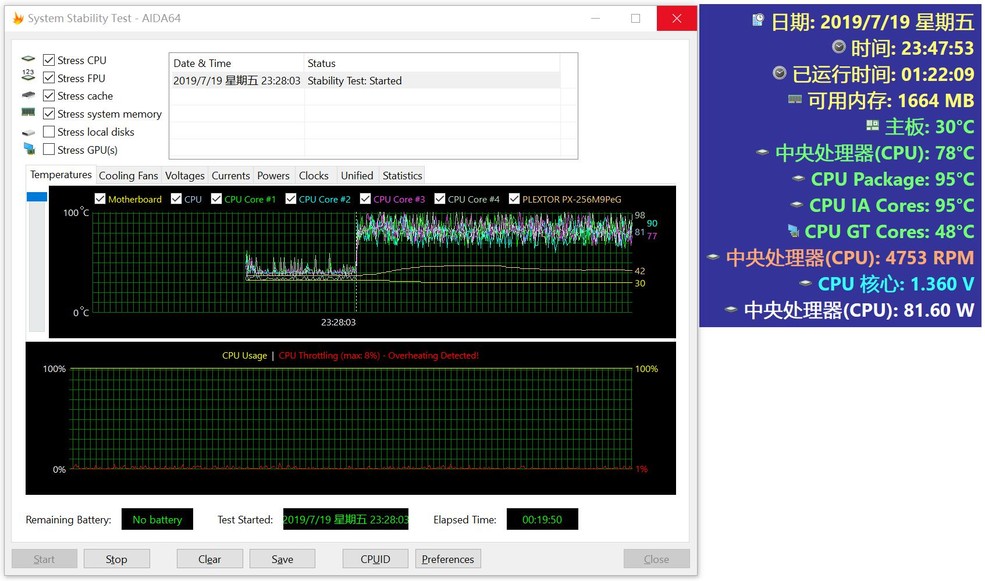
Task: Select the Clocks tab
Action: coord(313,175)
